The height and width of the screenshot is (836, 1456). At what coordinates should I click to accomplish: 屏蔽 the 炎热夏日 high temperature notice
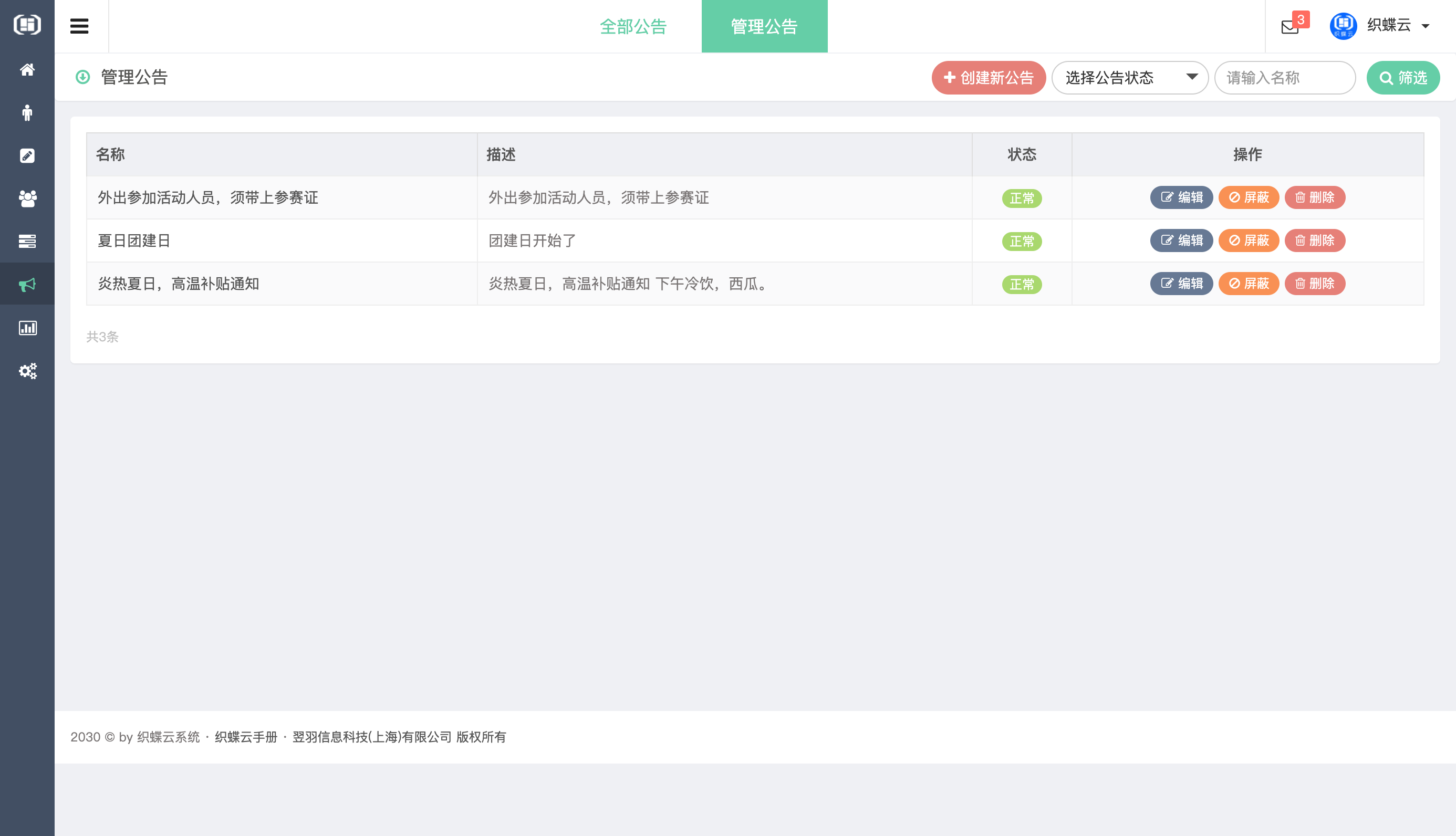tap(1249, 283)
